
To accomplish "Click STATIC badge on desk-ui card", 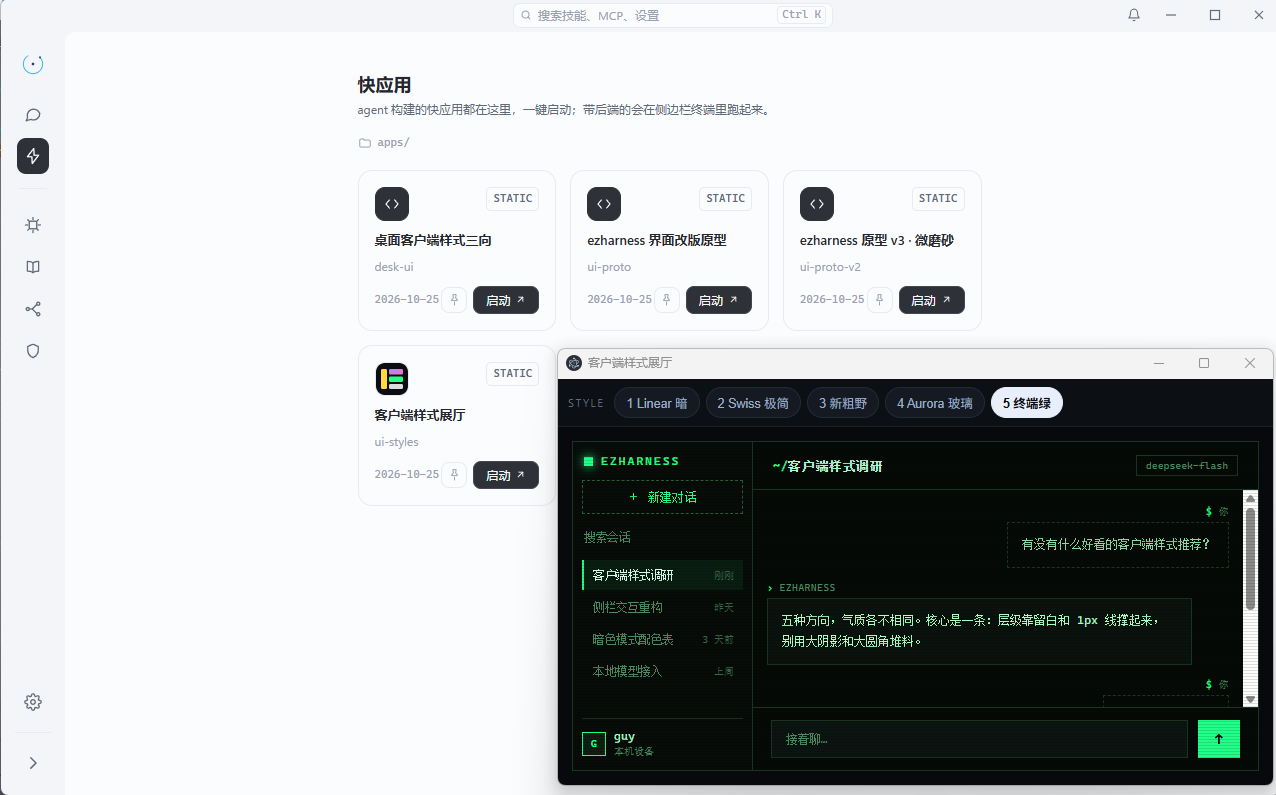I will [513, 198].
